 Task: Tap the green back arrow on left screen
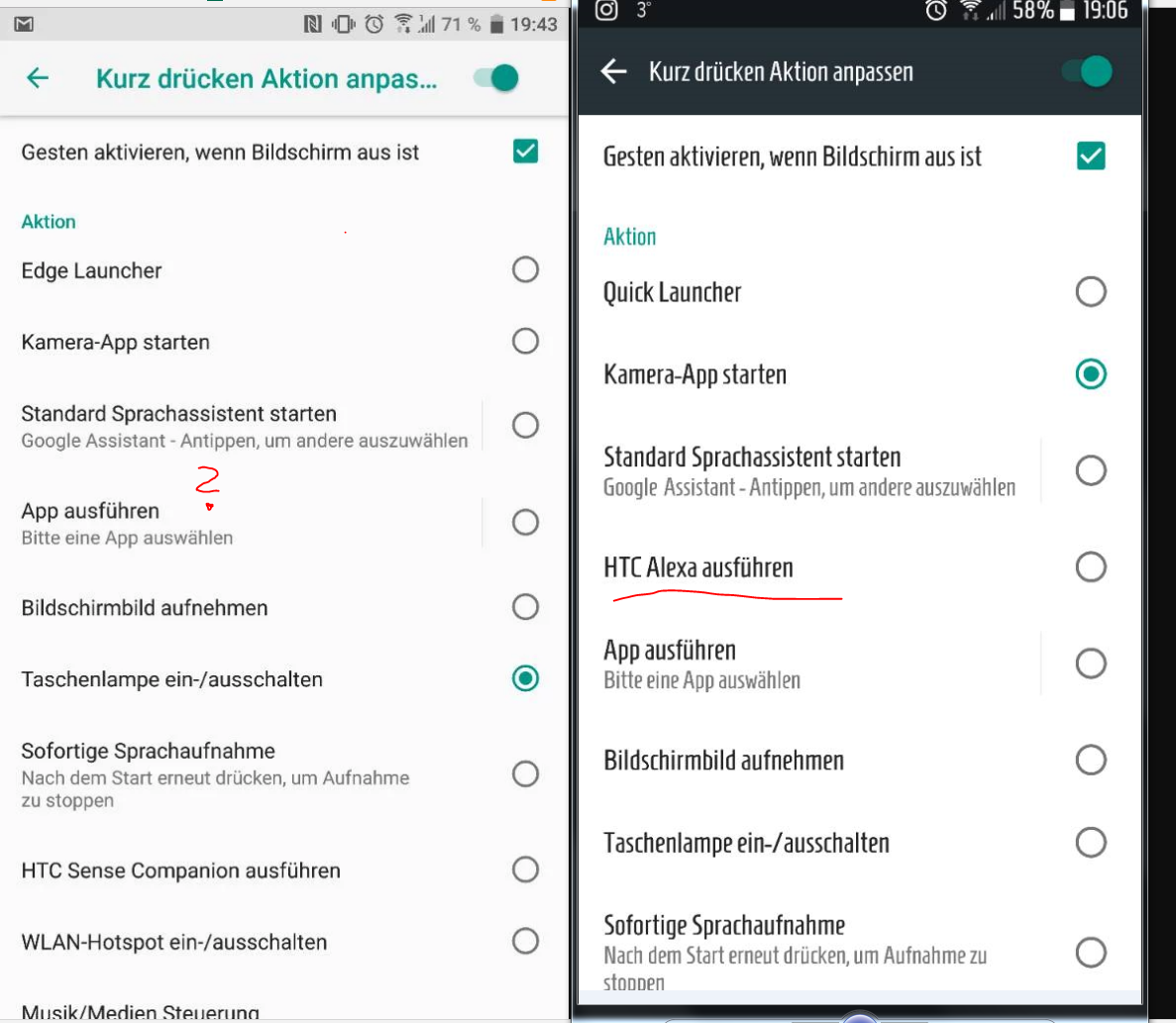pos(38,78)
